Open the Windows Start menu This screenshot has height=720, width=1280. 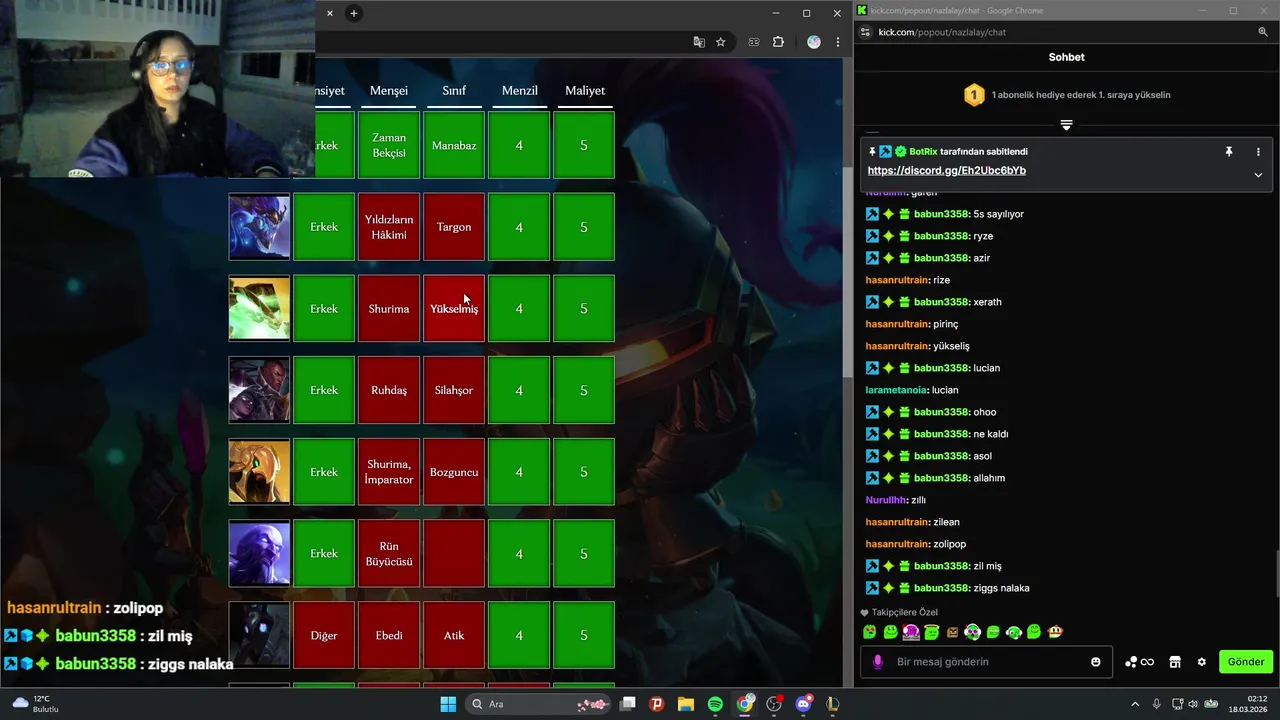point(448,704)
